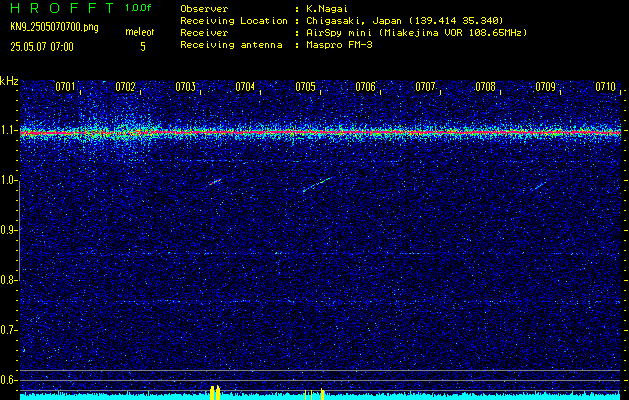Click the meteor count value 5
This screenshot has height=400, width=629.
point(143,47)
